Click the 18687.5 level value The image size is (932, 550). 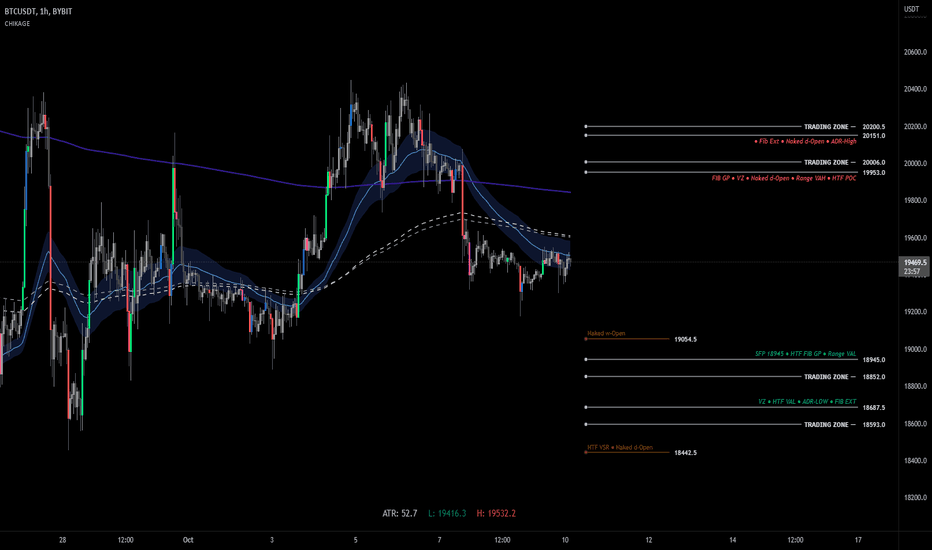(874, 408)
